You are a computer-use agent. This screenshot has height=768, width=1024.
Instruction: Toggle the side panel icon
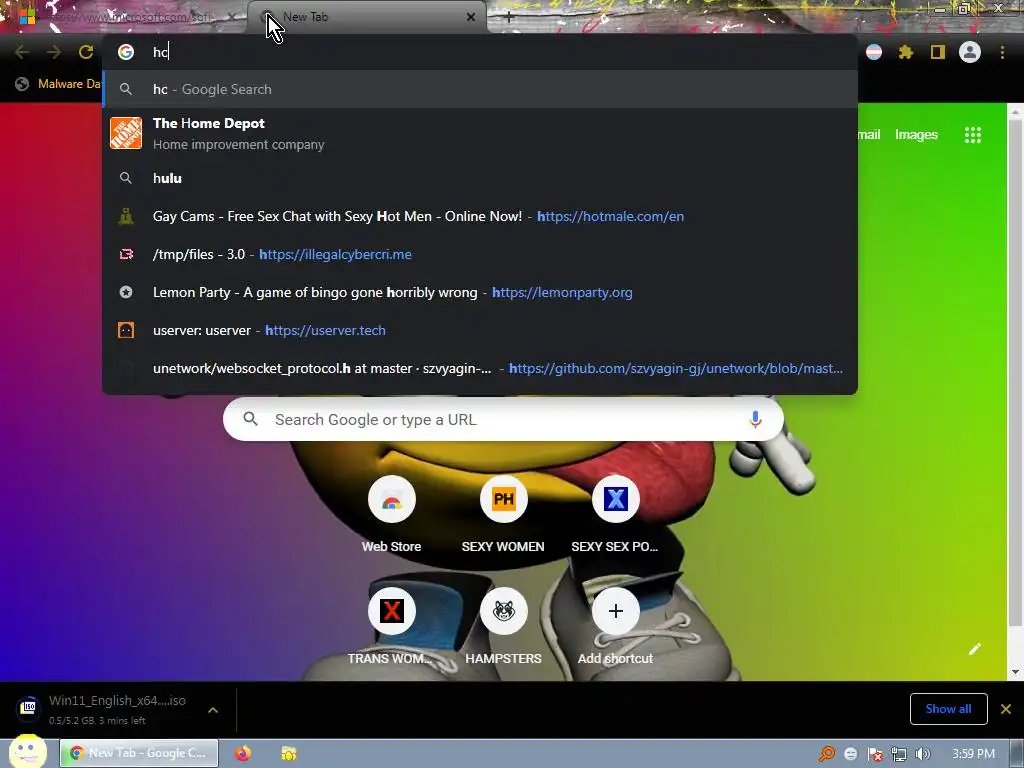(938, 52)
